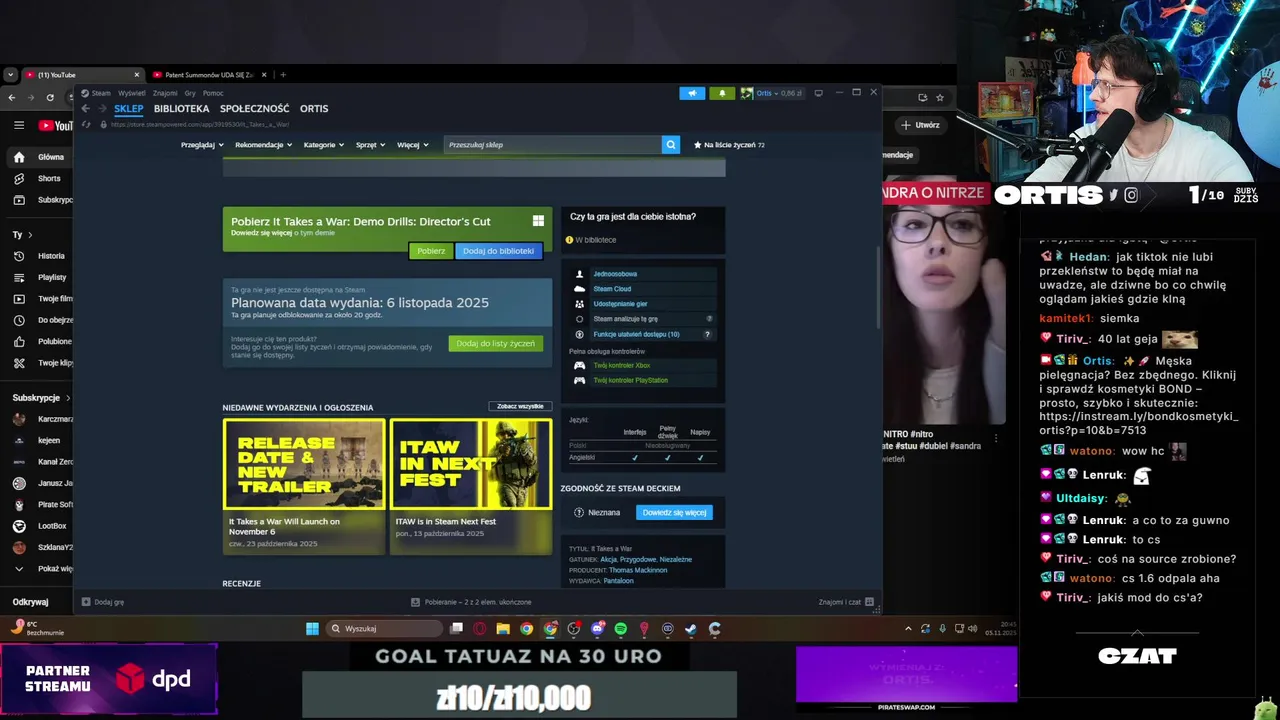Open File Explorer from the taskbar

503,629
